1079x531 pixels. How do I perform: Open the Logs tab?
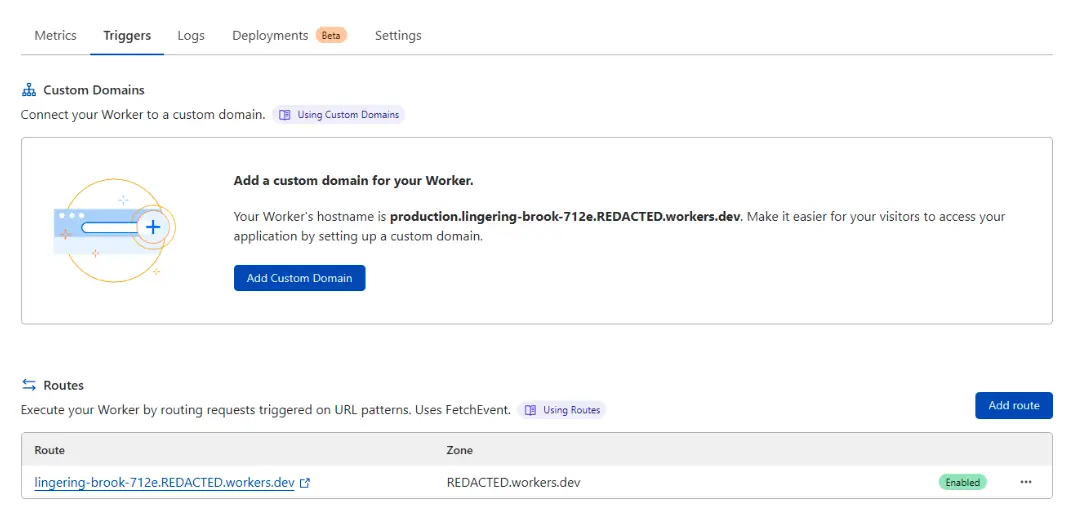[191, 35]
